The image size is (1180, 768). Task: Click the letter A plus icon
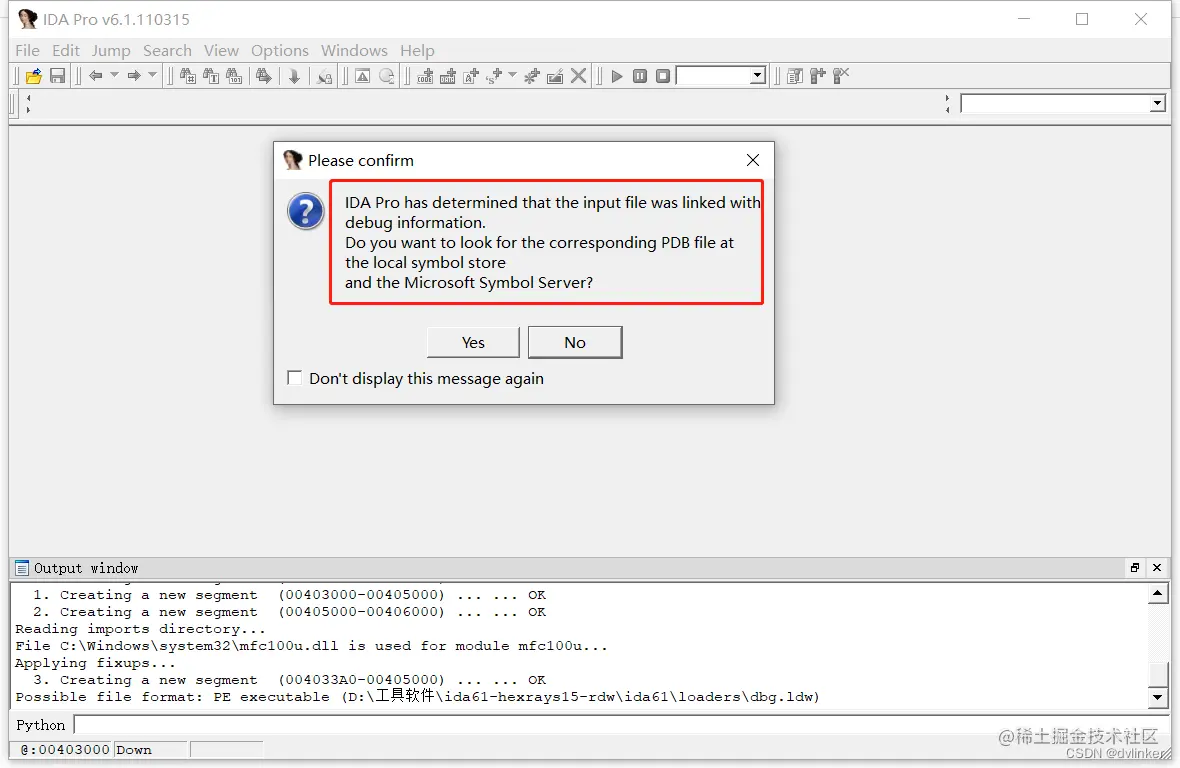[x=471, y=76]
